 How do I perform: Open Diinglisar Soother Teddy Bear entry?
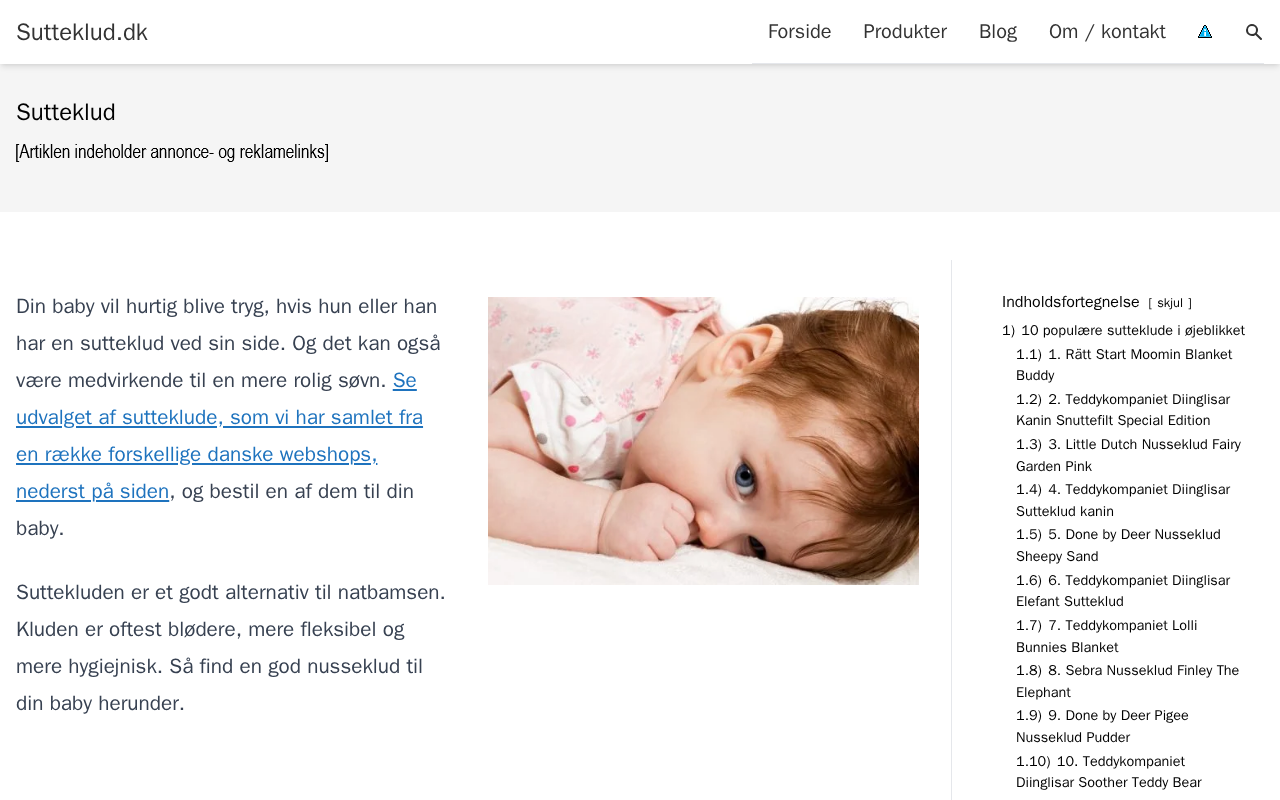[x=1109, y=772]
